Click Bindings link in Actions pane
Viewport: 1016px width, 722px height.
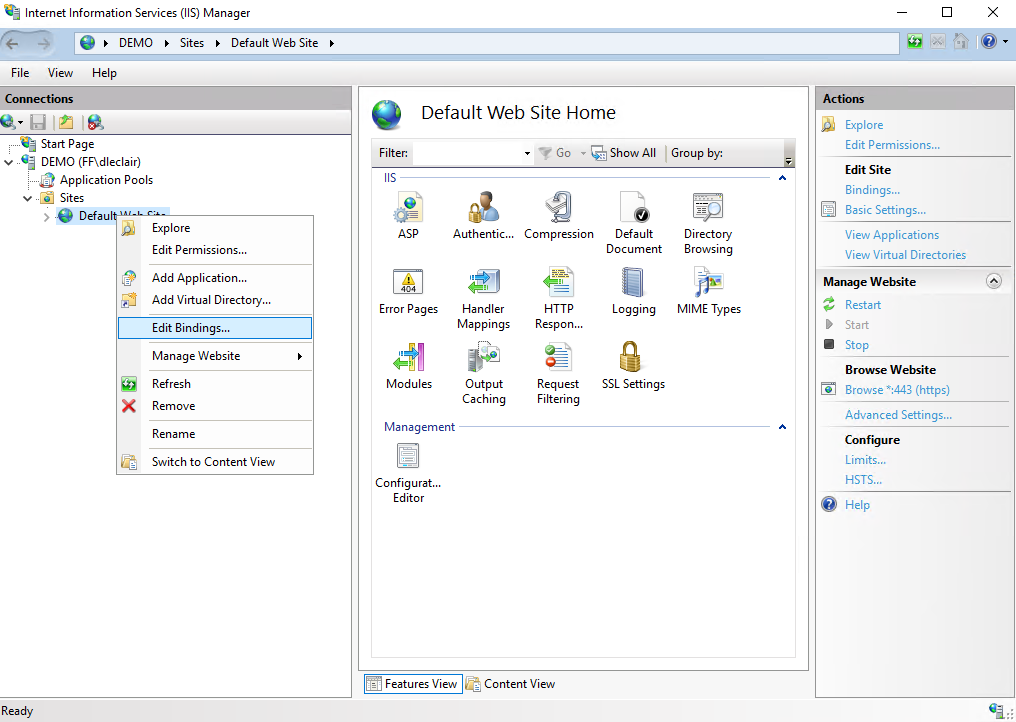point(872,190)
